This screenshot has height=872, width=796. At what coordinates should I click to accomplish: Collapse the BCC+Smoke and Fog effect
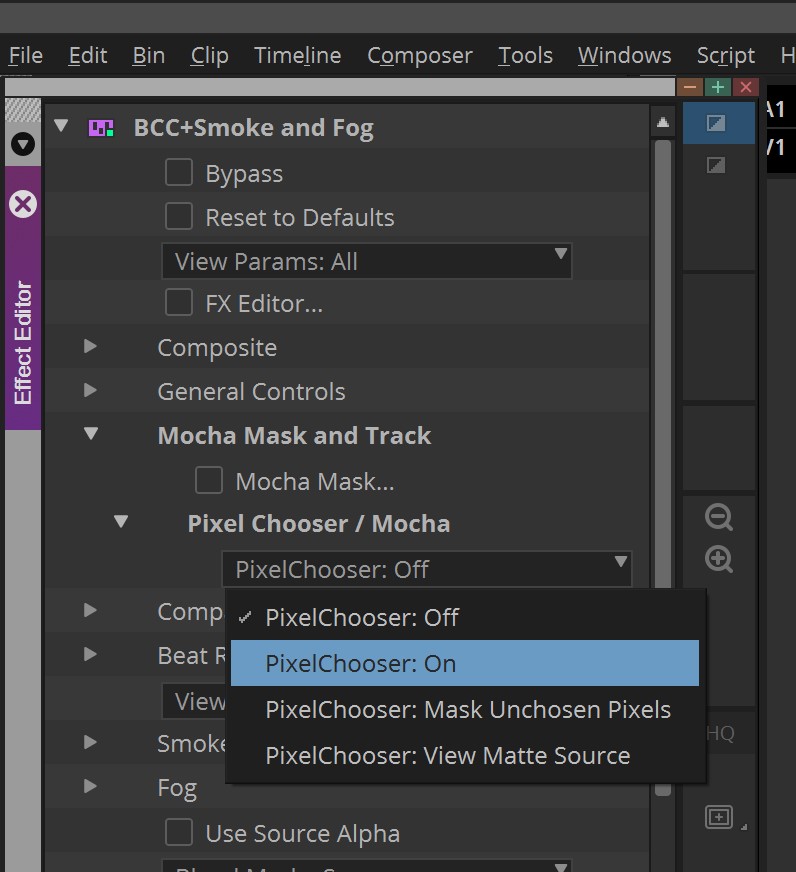(x=61, y=126)
